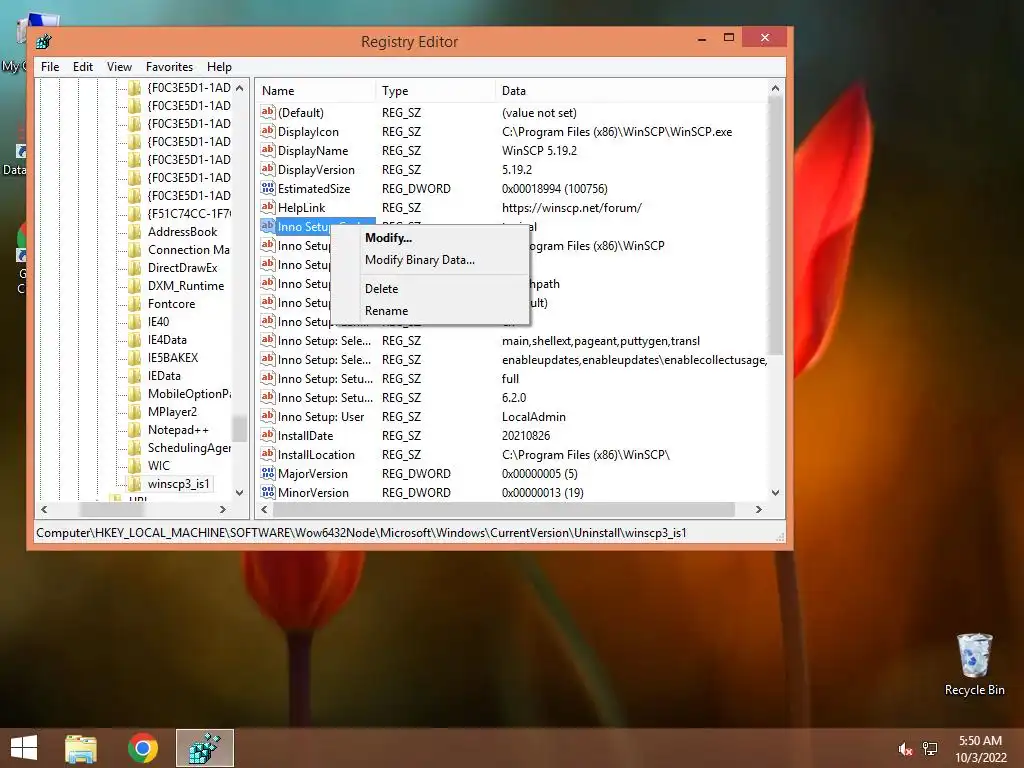Choose Rename from the context menu
Viewport: 1024px width, 768px height.
coord(430,311)
